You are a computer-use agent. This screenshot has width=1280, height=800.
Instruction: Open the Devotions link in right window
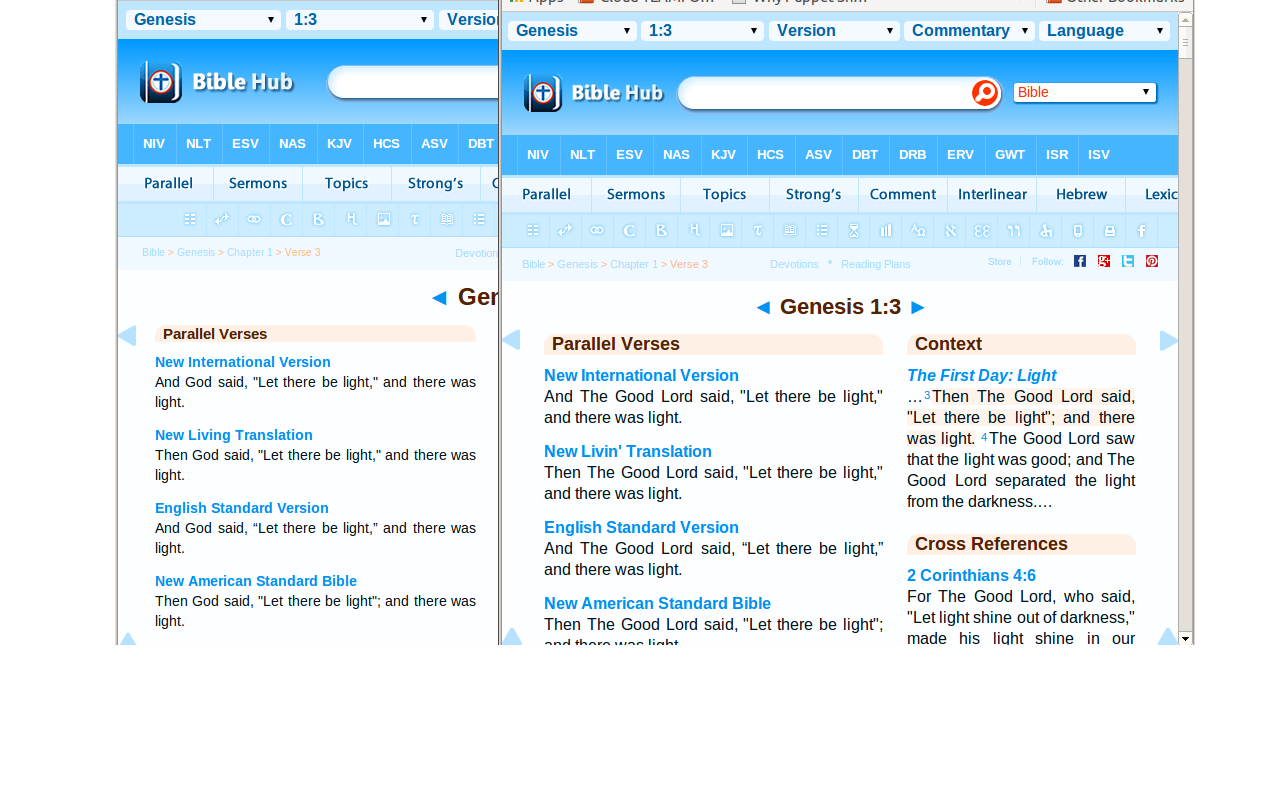(794, 264)
